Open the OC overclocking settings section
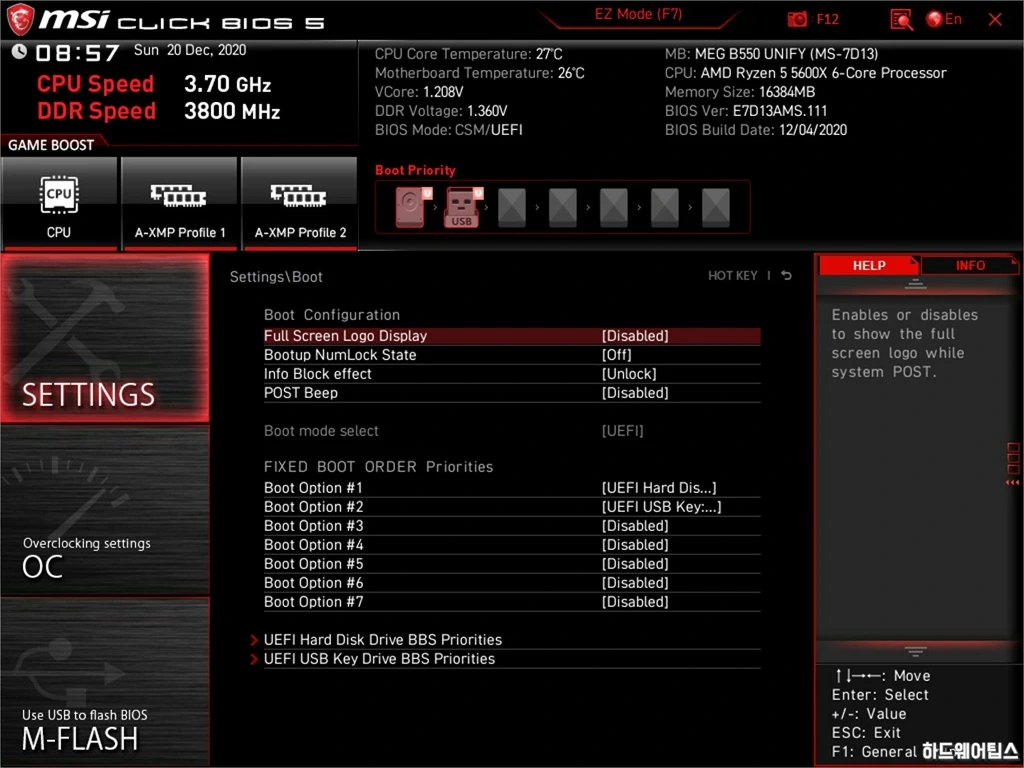This screenshot has width=1024, height=768. [105, 511]
